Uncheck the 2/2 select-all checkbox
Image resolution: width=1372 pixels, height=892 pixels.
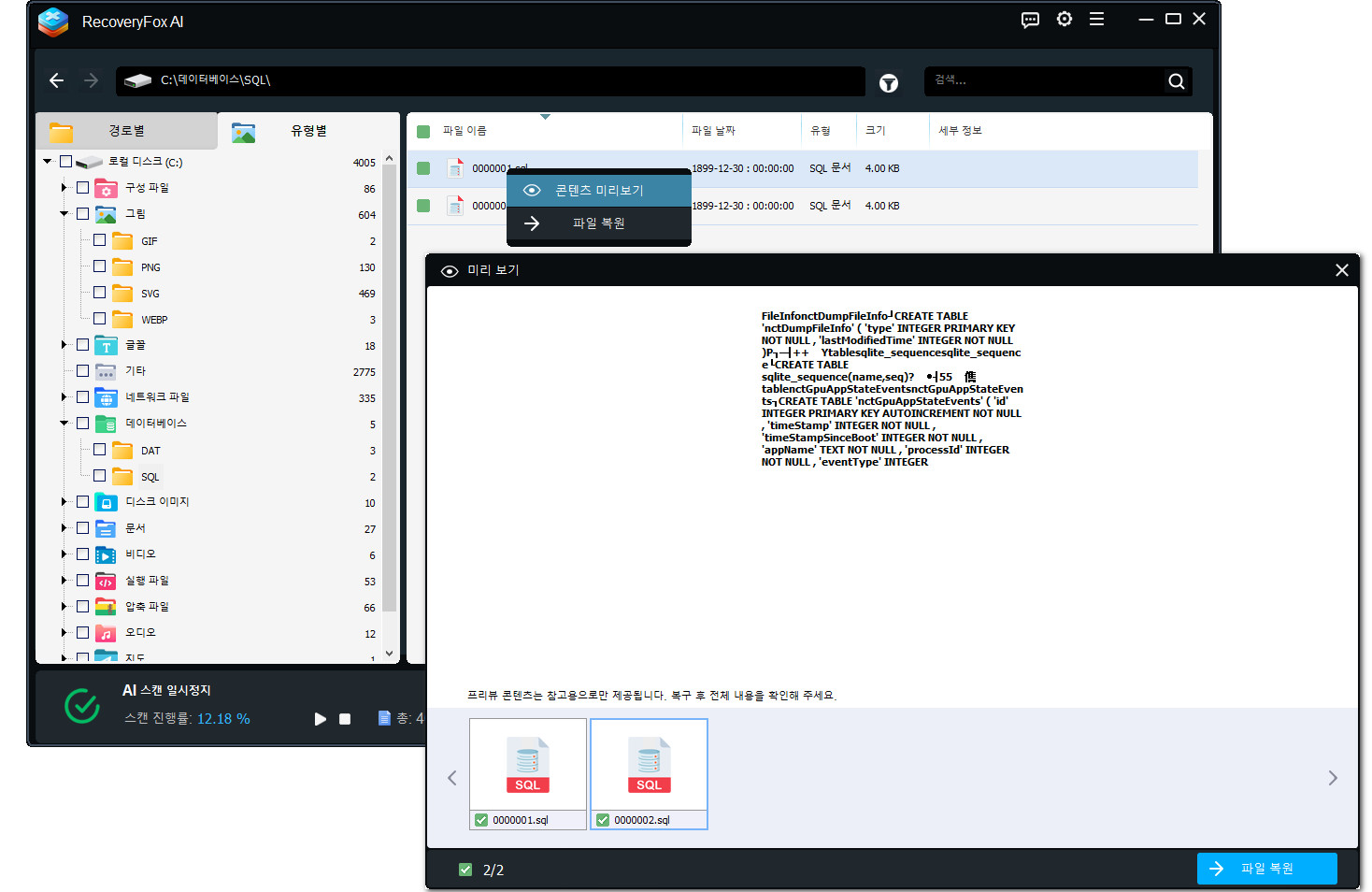tap(465, 870)
